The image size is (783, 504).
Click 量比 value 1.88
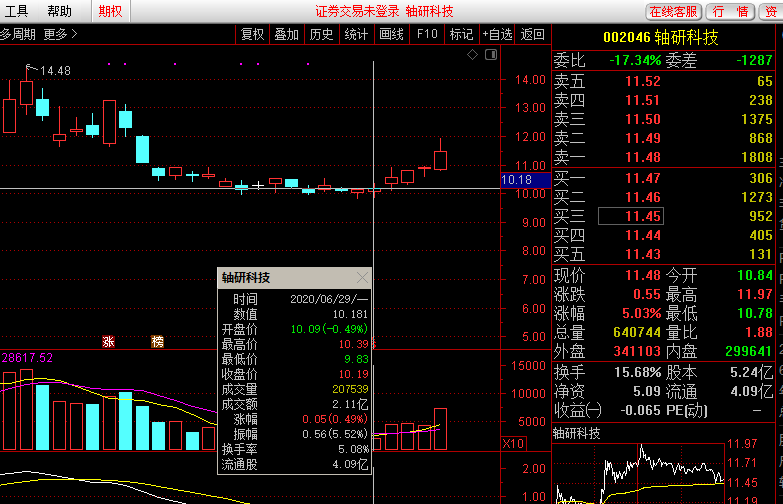759,332
